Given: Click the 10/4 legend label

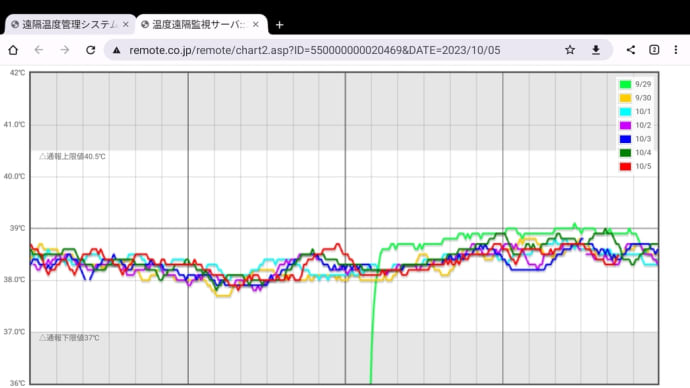Looking at the screenshot, I should click(643, 152).
